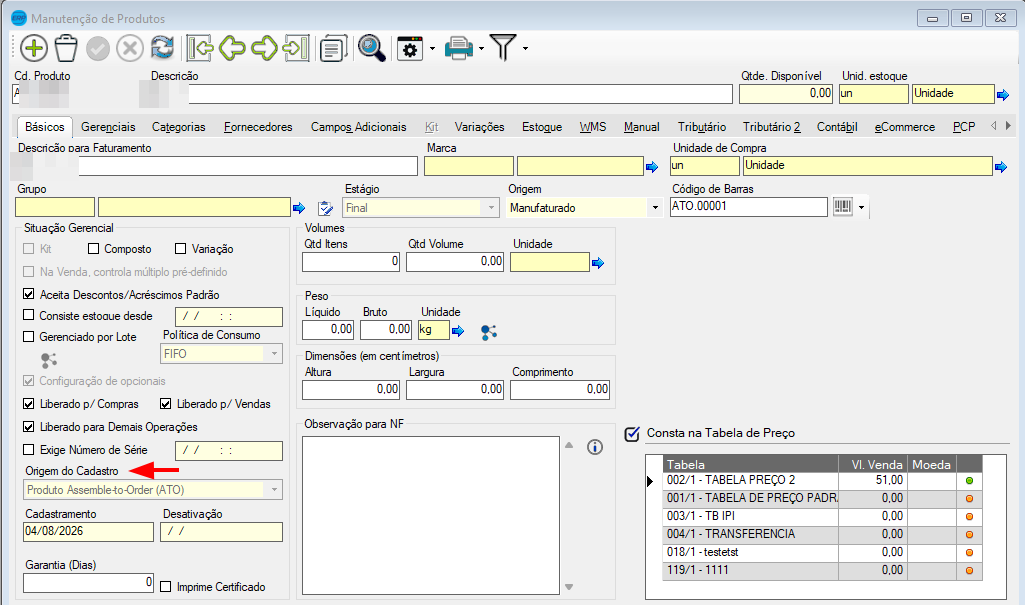Expand the Estágio dropdown

pyautogui.click(x=491, y=208)
